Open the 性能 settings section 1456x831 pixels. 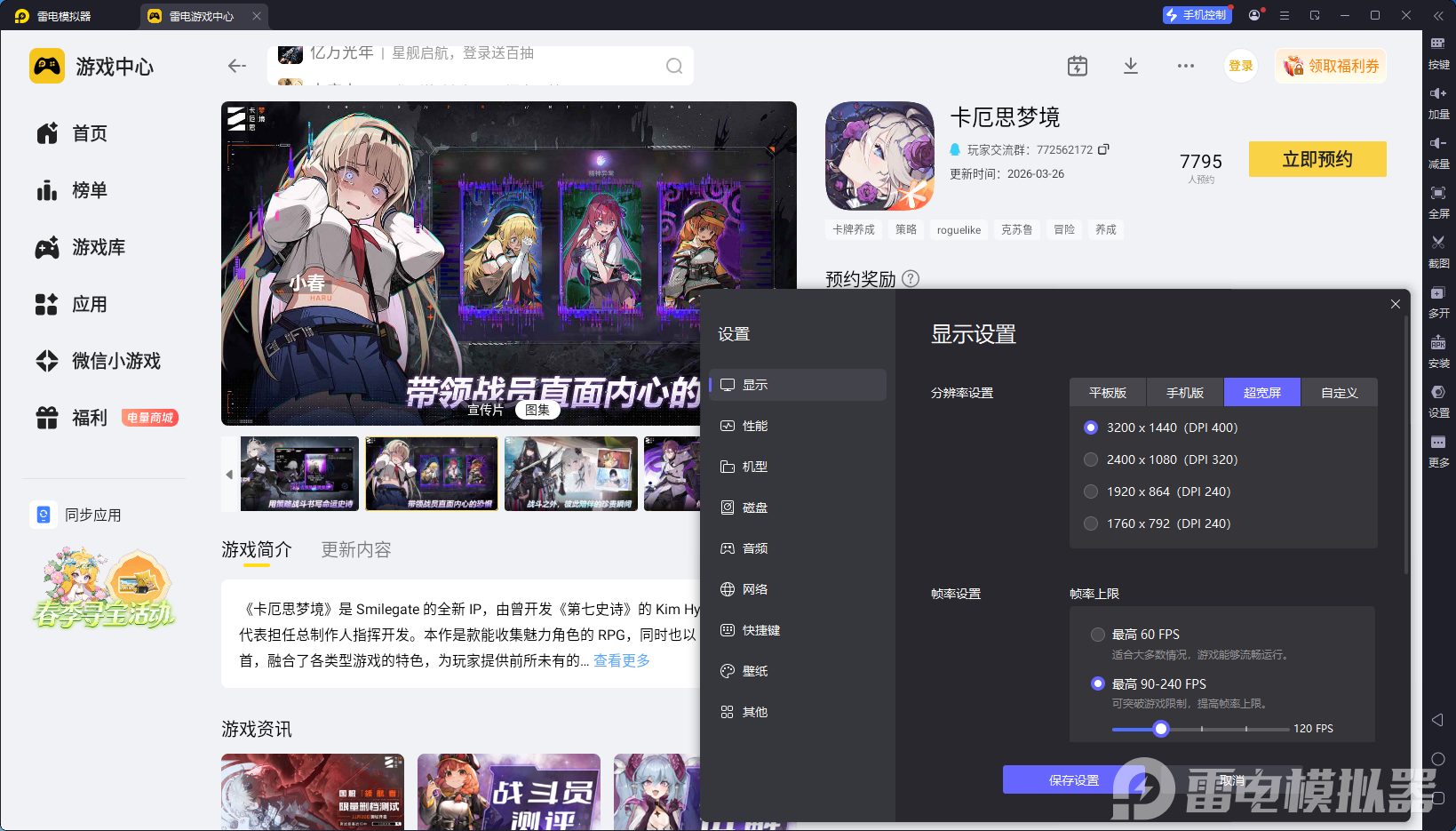click(x=799, y=426)
